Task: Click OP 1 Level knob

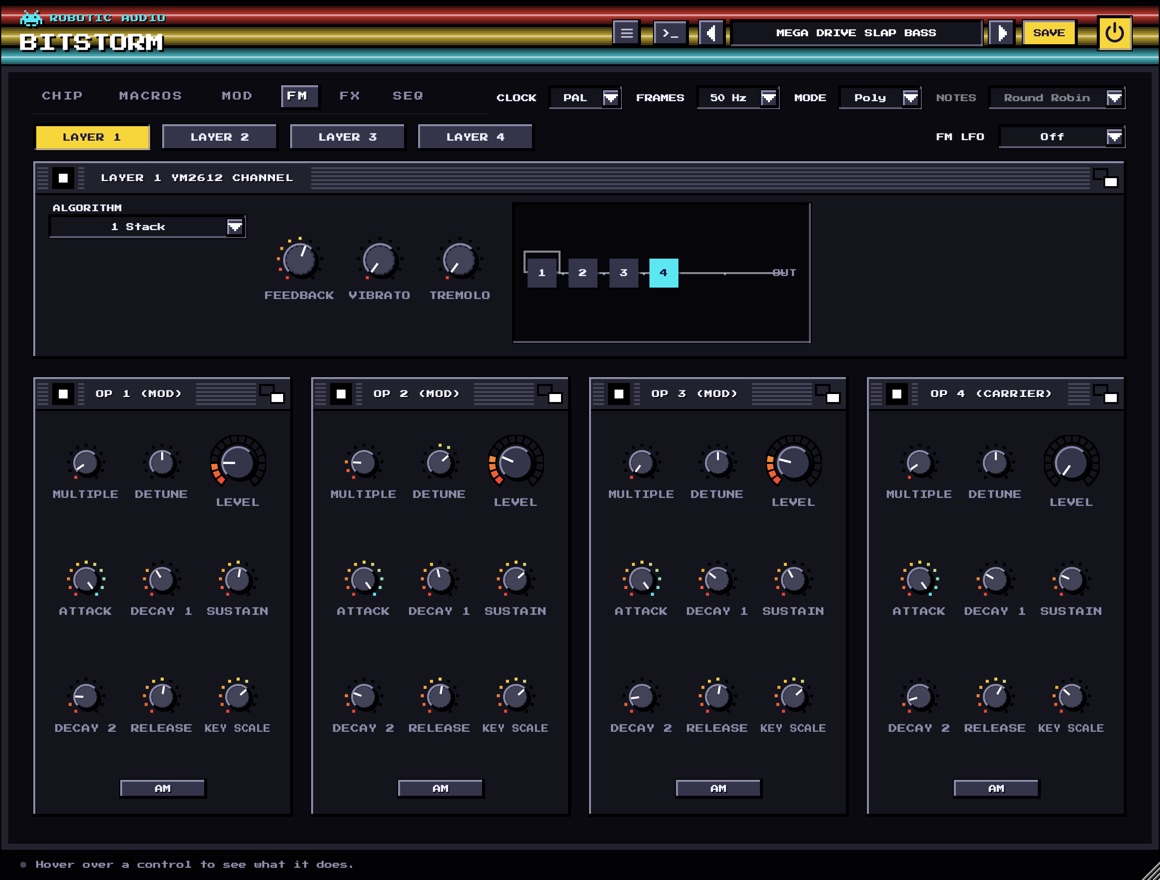Action: [x=237, y=462]
